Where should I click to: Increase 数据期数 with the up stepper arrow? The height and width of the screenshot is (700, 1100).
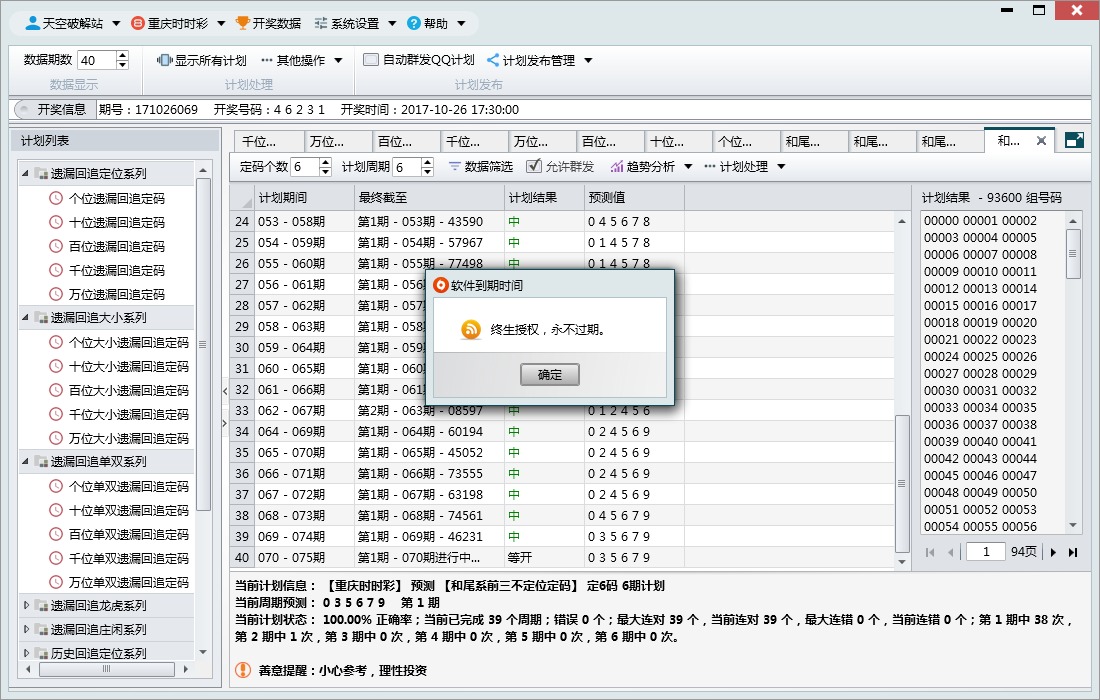click(x=122, y=53)
